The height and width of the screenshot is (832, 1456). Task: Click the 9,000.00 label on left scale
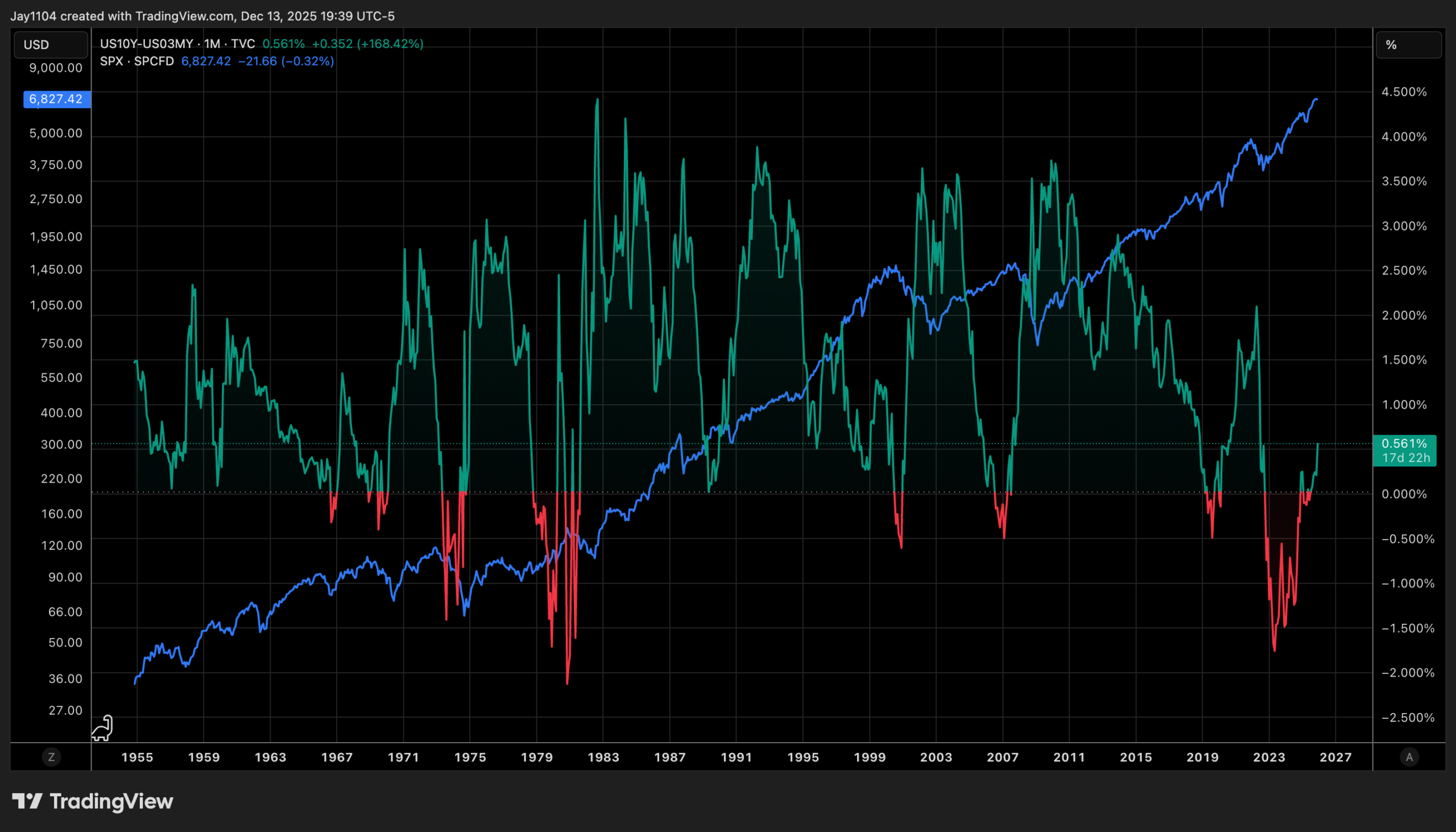[x=56, y=68]
